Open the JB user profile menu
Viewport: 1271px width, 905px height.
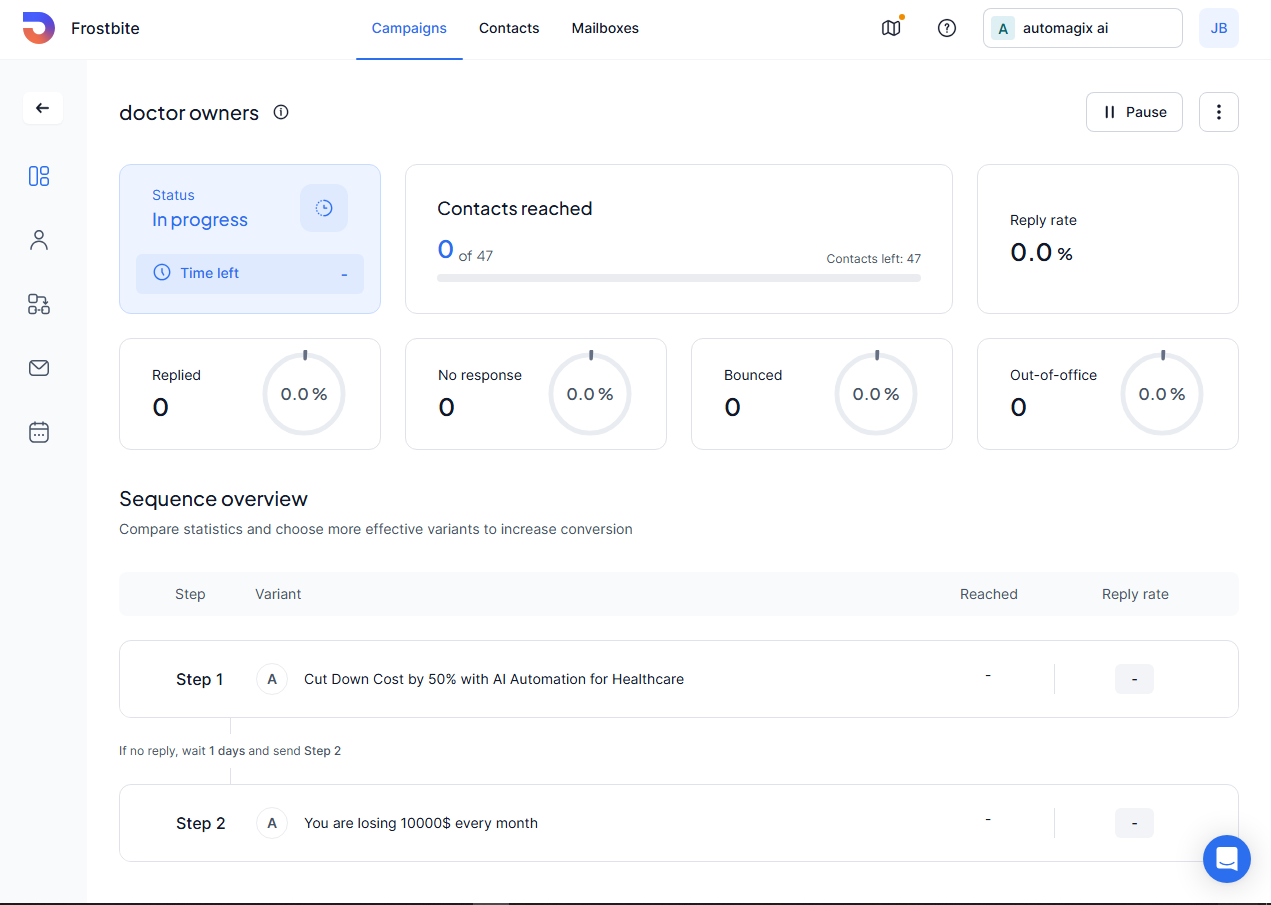click(x=1218, y=28)
